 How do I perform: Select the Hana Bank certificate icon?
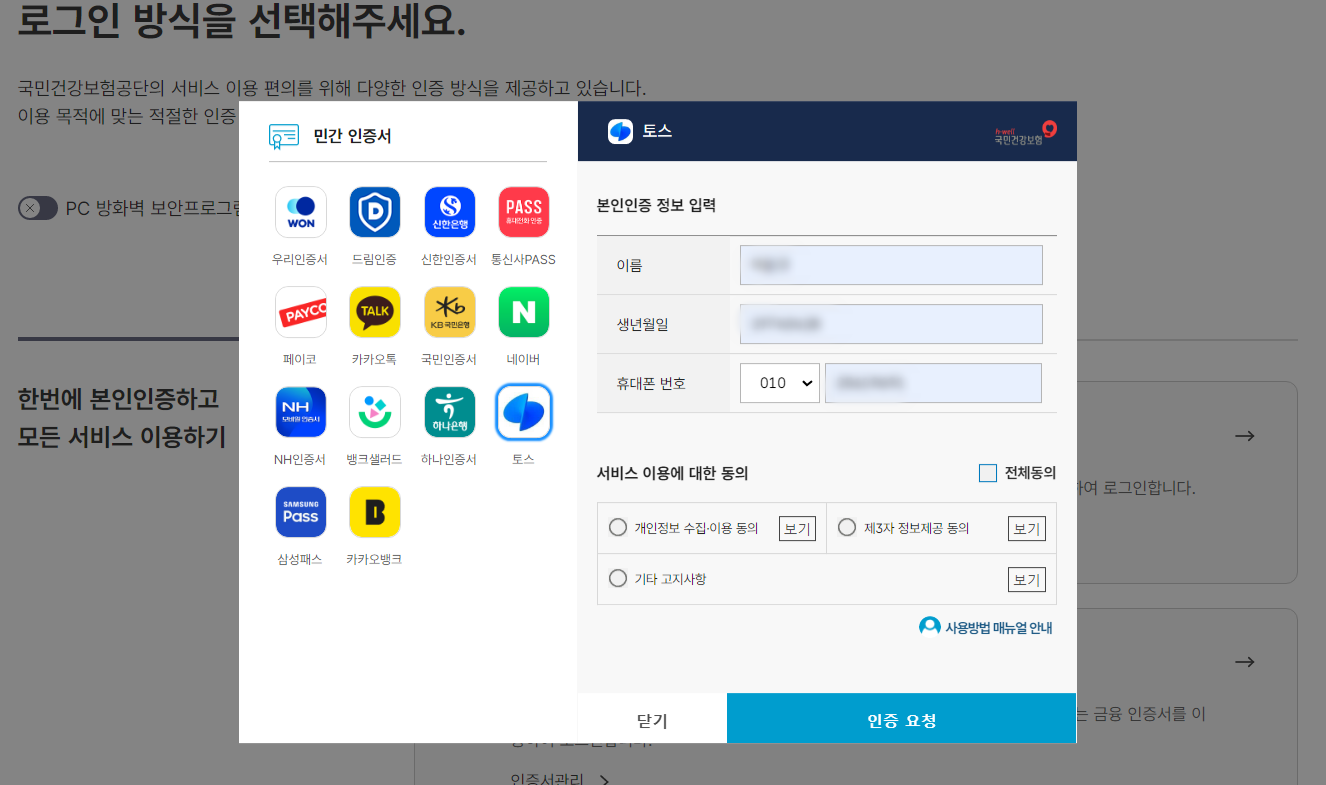coord(449,412)
